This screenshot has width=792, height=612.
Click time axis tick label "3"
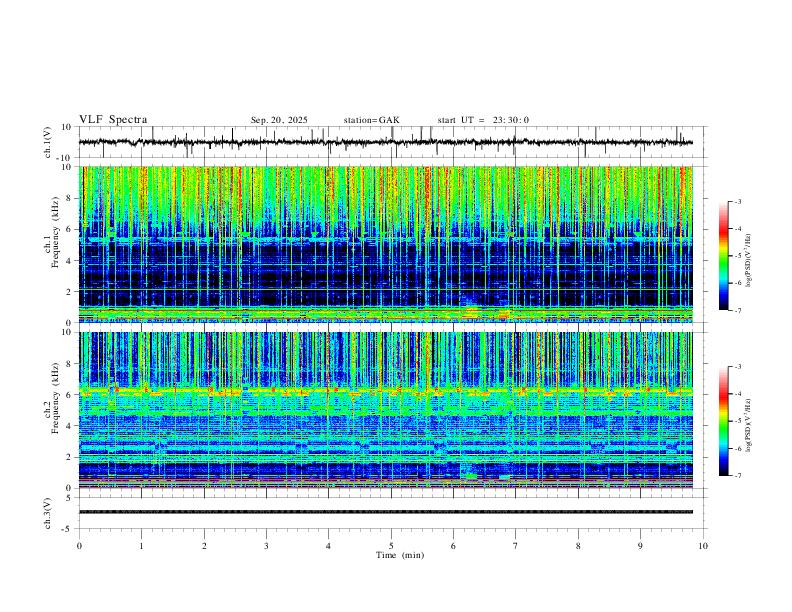tap(266, 546)
